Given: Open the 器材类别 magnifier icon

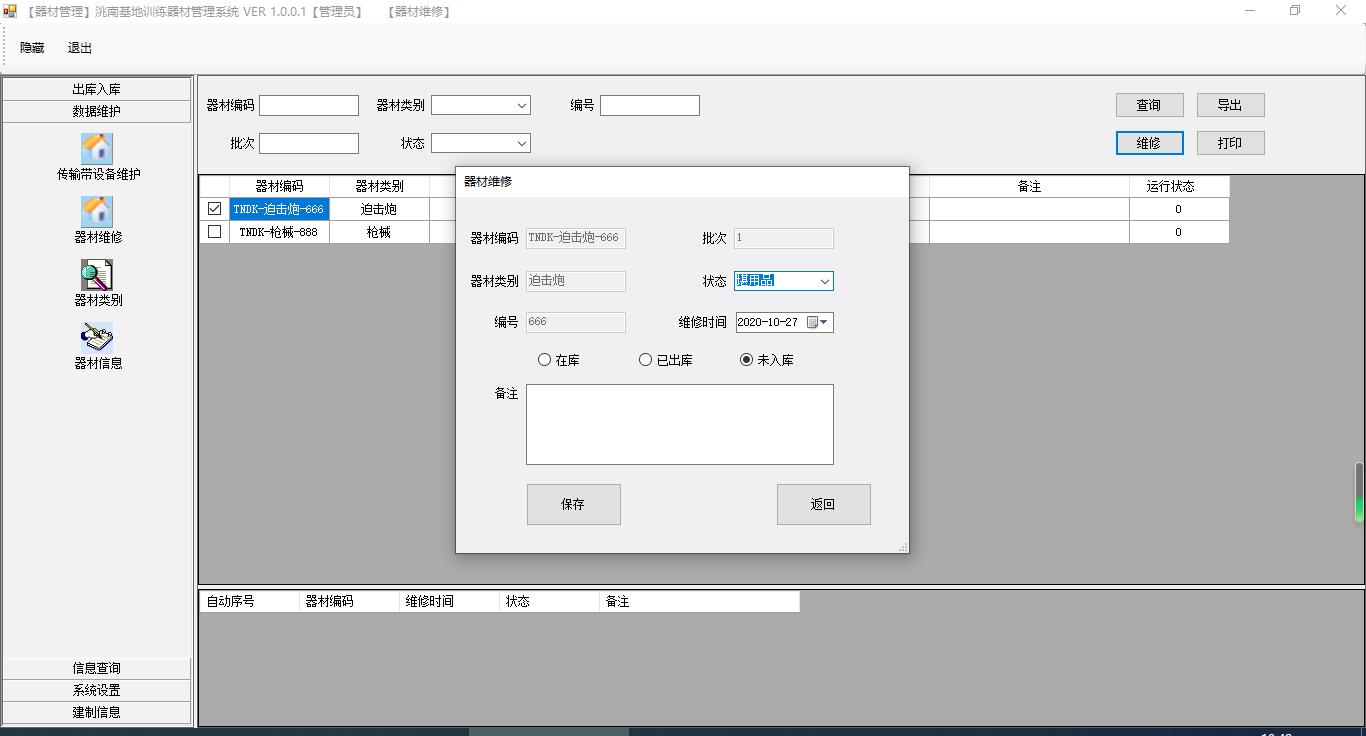Looking at the screenshot, I should pyautogui.click(x=97, y=275).
